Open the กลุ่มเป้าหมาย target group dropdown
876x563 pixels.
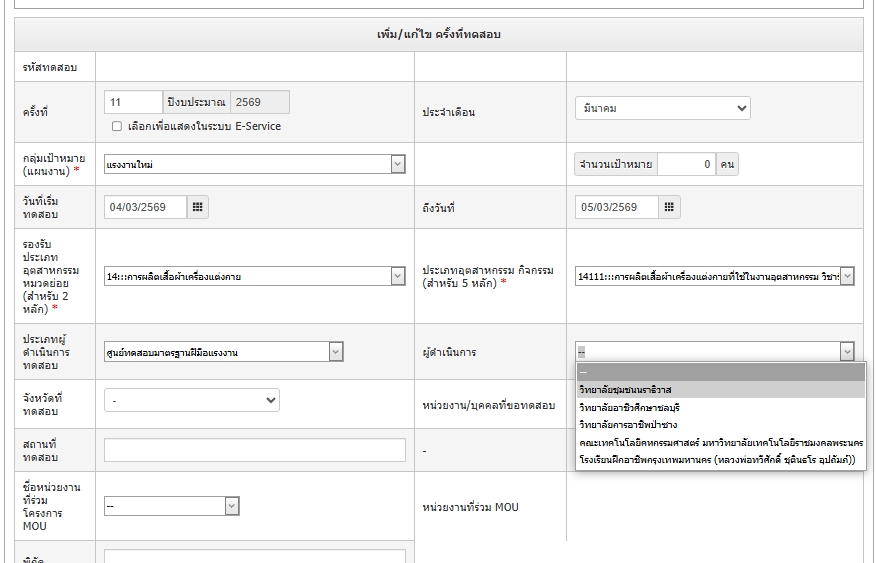254,164
